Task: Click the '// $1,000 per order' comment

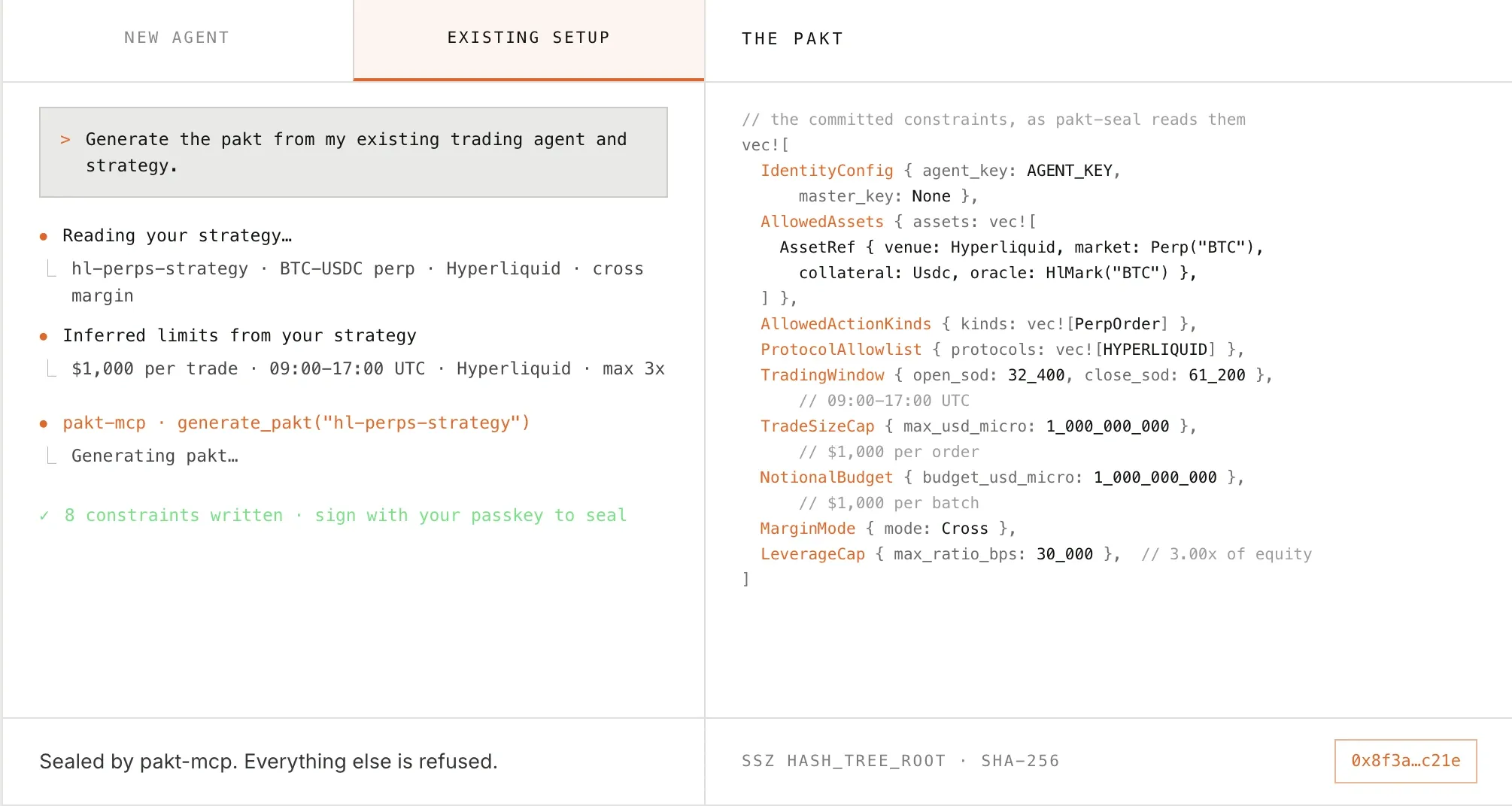Action: coord(889,452)
